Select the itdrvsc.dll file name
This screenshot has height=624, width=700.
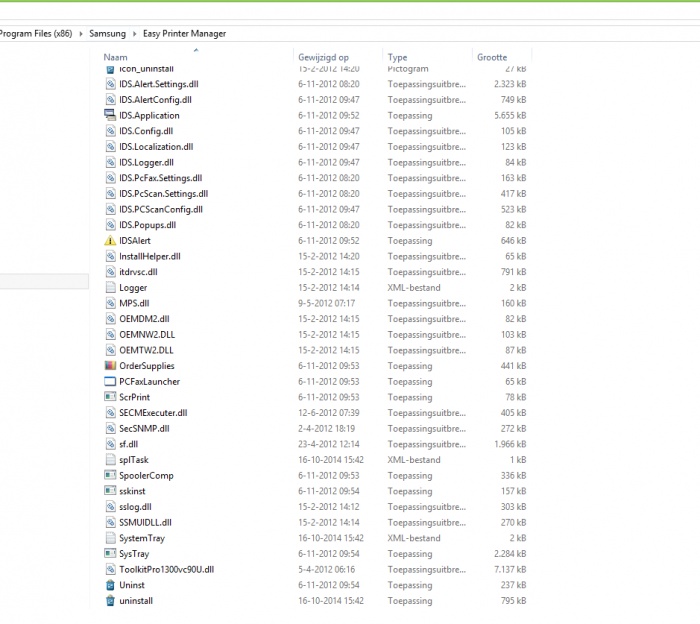pos(138,272)
